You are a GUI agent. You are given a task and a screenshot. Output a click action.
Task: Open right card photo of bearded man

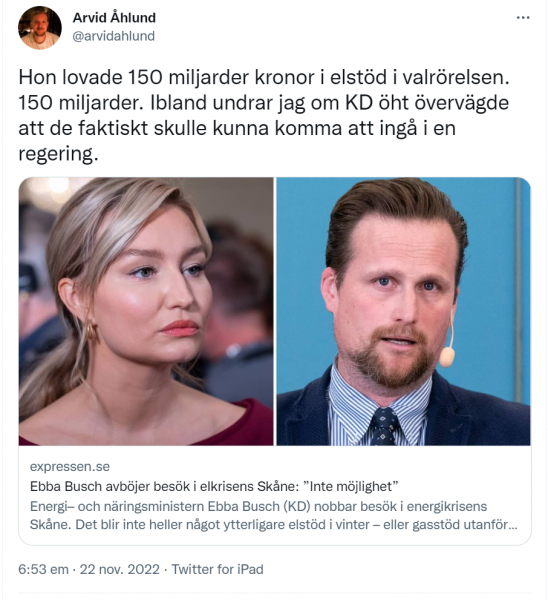point(403,311)
